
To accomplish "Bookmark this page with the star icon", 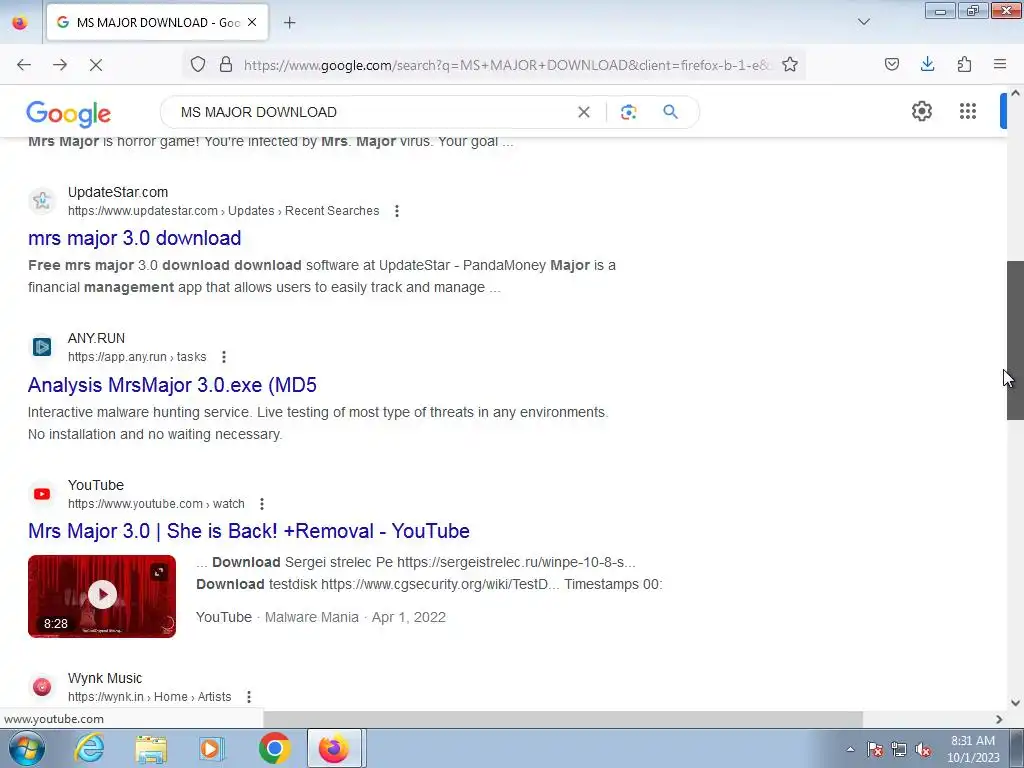I will (x=790, y=64).
